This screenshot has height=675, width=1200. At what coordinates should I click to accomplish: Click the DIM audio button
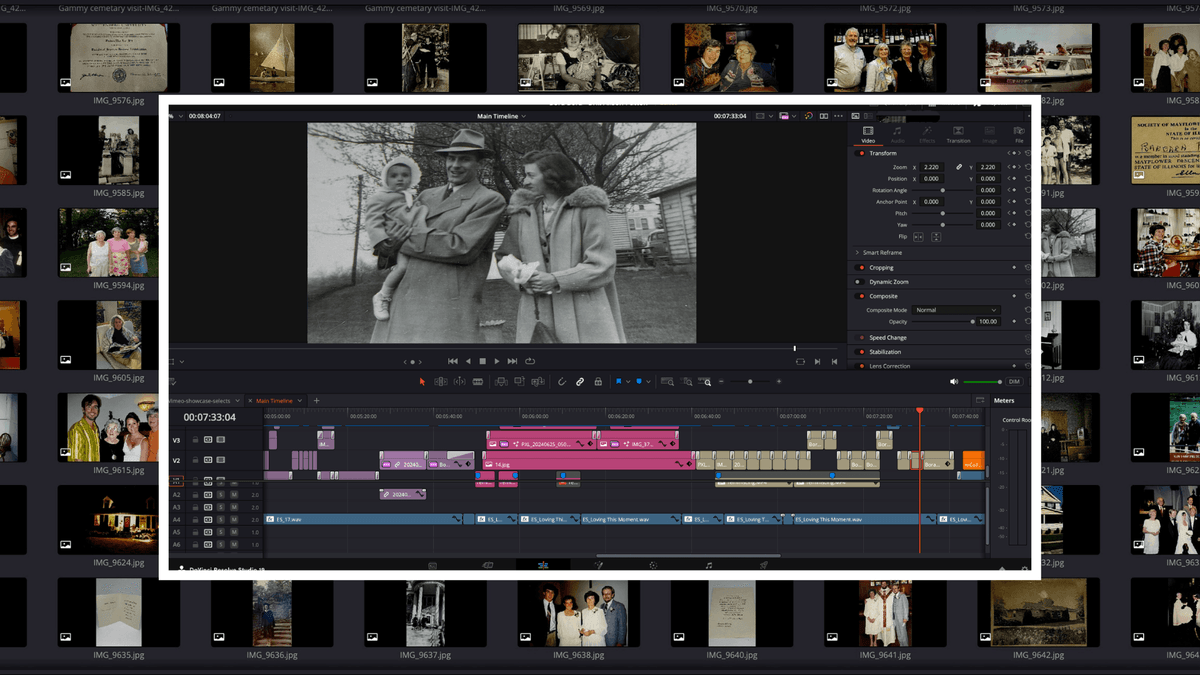(x=1013, y=382)
